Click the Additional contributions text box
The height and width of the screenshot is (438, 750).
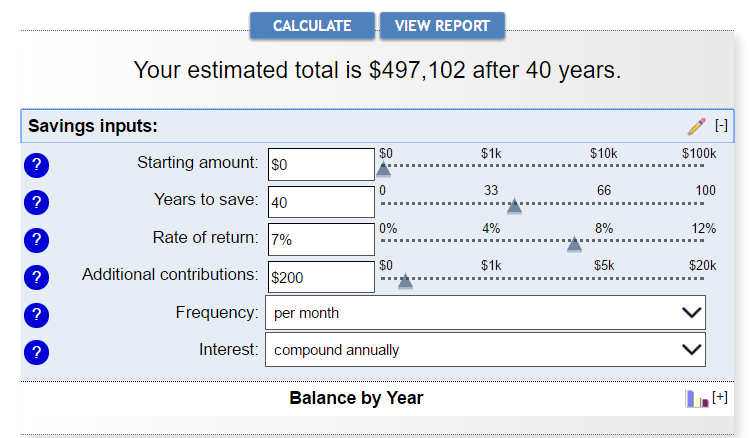[321, 277]
